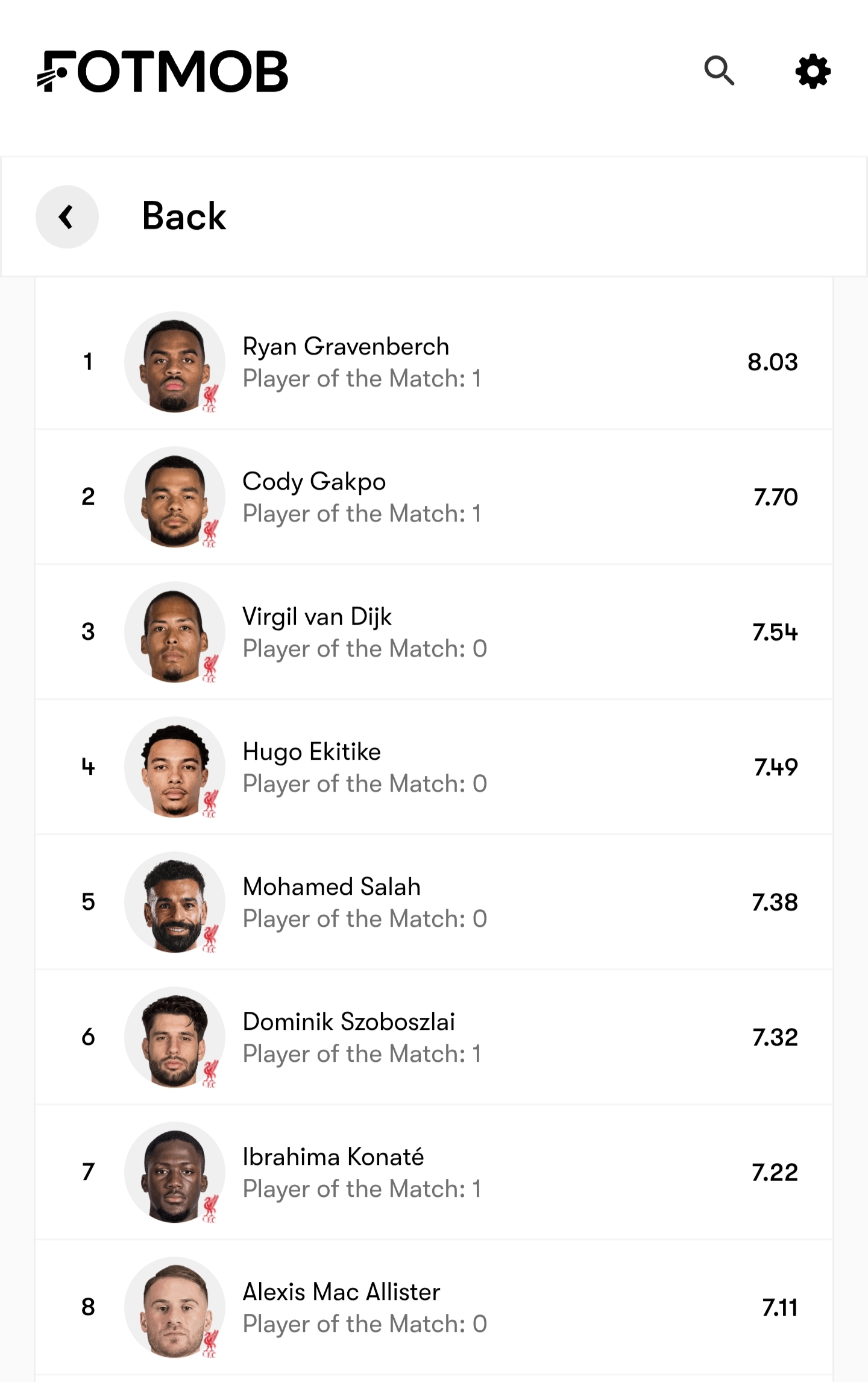The image size is (868, 1382).
Task: Tap Cody Gakpo's avatar picture
Action: tap(175, 497)
